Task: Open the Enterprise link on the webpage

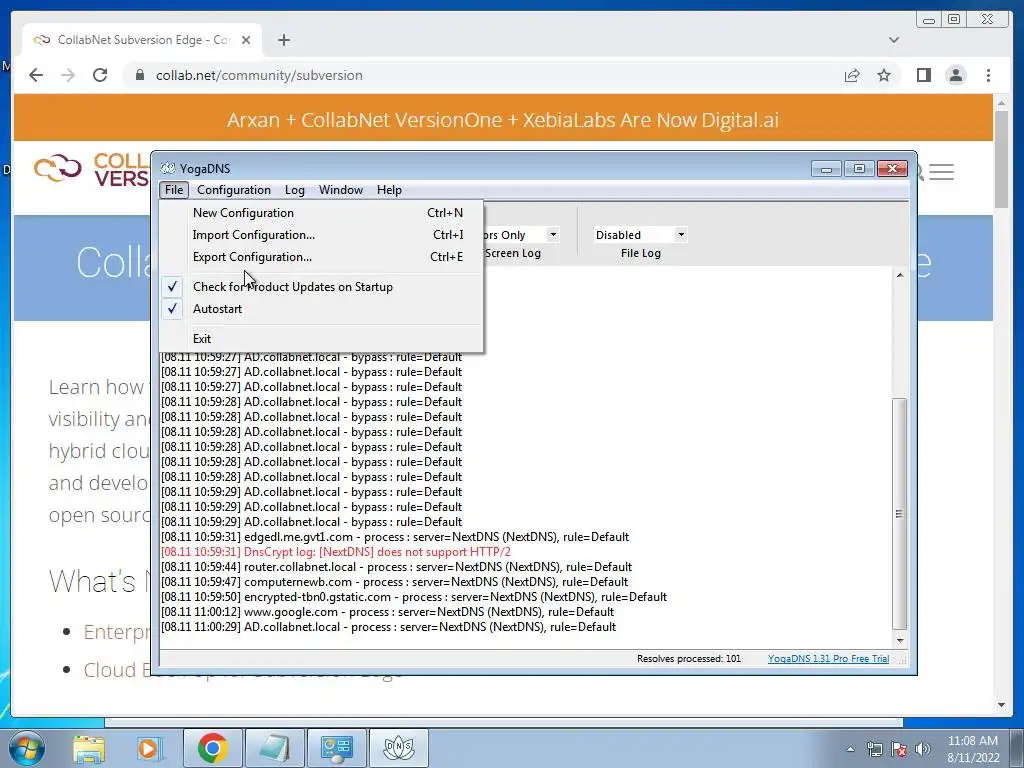Action: coord(116,632)
